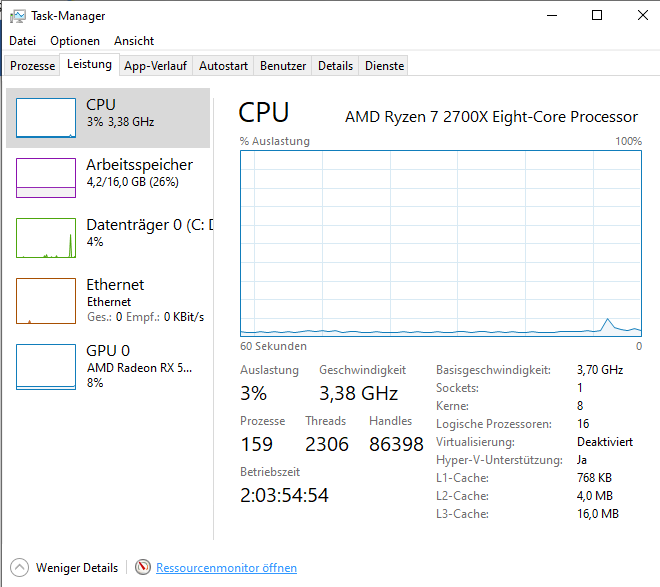Open the Optionen menu
Image resolution: width=660 pixels, height=587 pixels.
(75, 41)
